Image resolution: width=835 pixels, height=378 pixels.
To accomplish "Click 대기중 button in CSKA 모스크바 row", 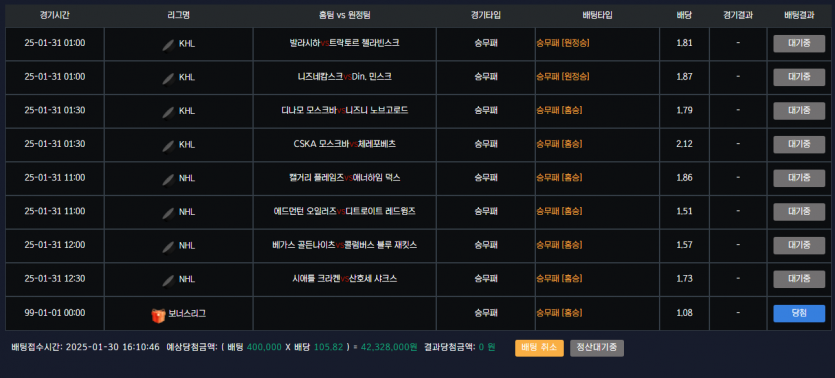I will click(x=799, y=144).
